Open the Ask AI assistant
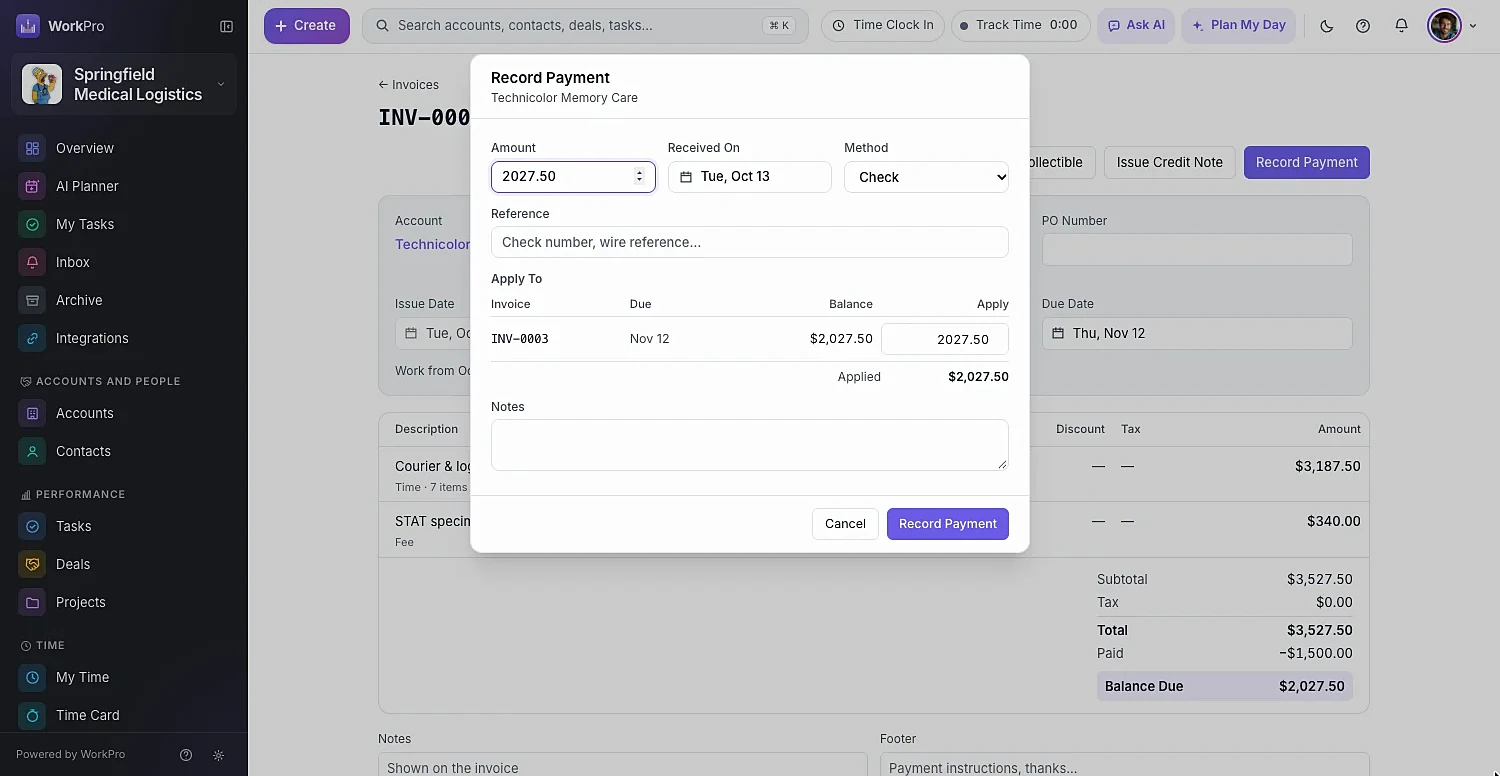Image resolution: width=1500 pixels, height=776 pixels. pyautogui.click(x=1136, y=26)
